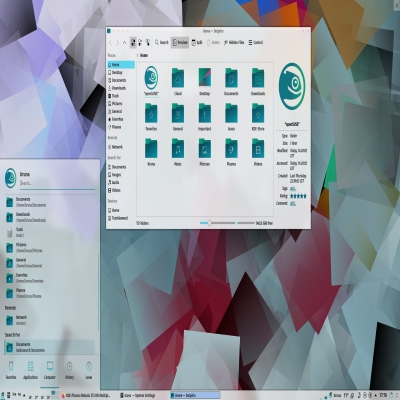Open the Control menu in Dolphin
The image size is (400, 400).
coord(256,42)
